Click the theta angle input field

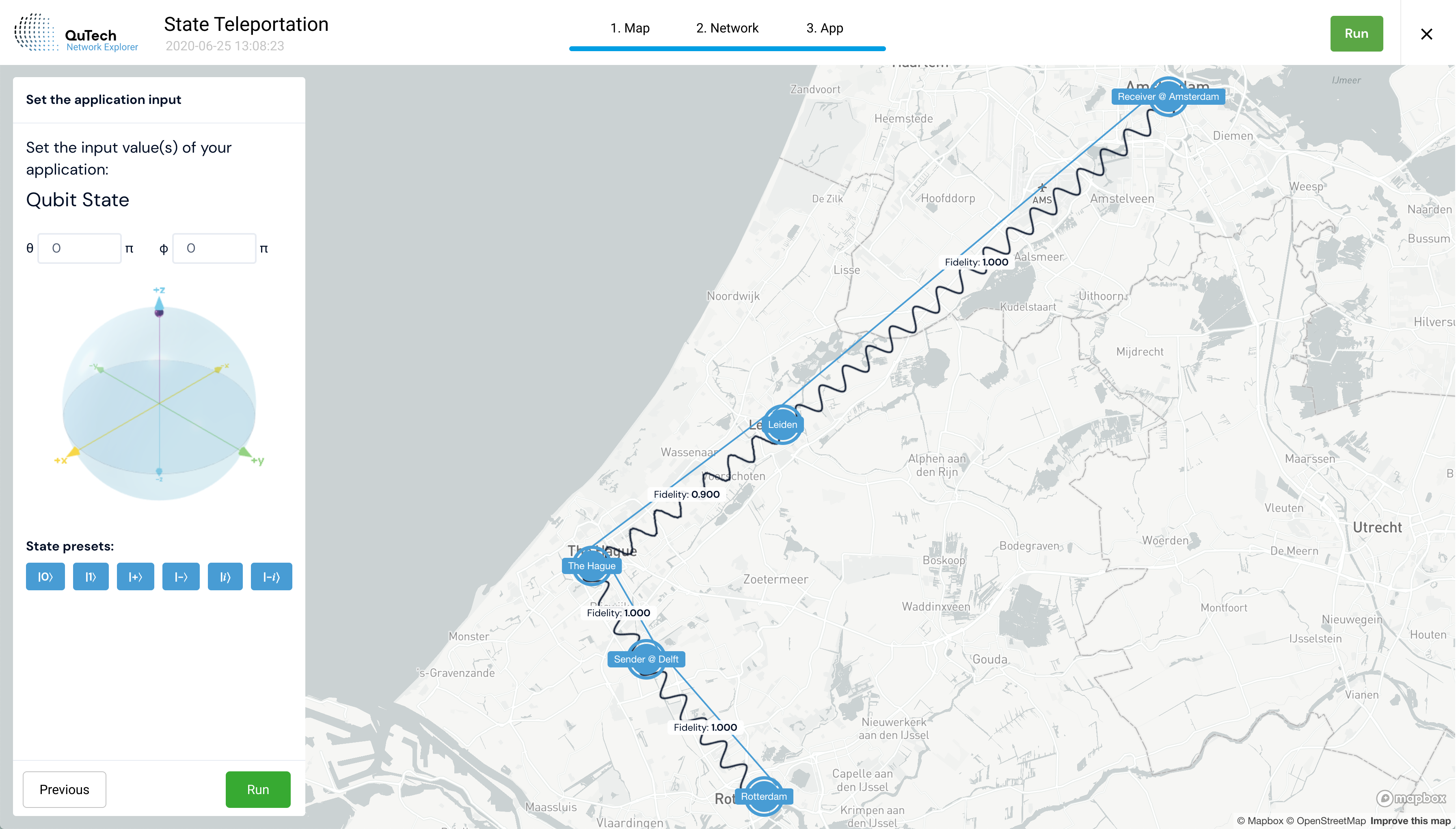pos(80,248)
